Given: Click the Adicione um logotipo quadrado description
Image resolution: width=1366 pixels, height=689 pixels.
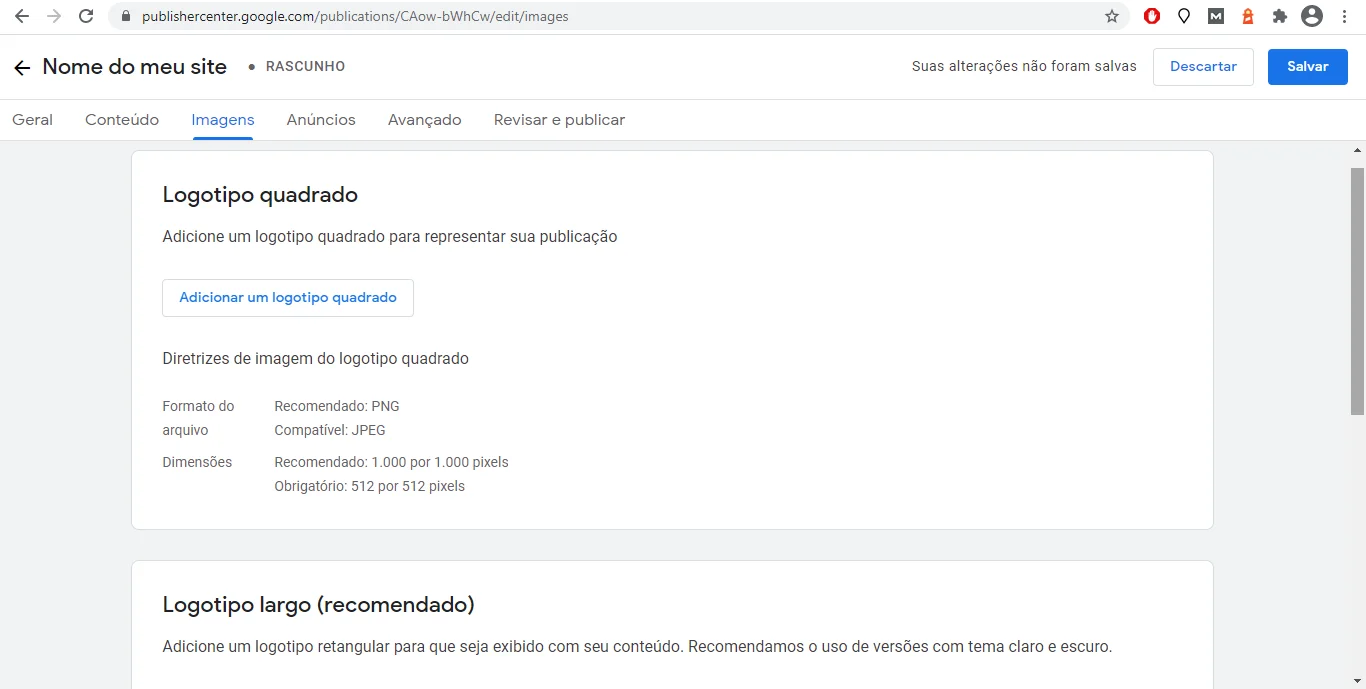Looking at the screenshot, I should point(390,237).
